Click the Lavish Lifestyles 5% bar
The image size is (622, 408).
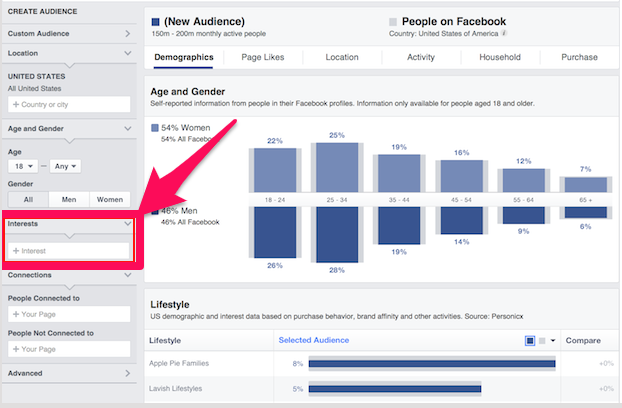(395, 389)
